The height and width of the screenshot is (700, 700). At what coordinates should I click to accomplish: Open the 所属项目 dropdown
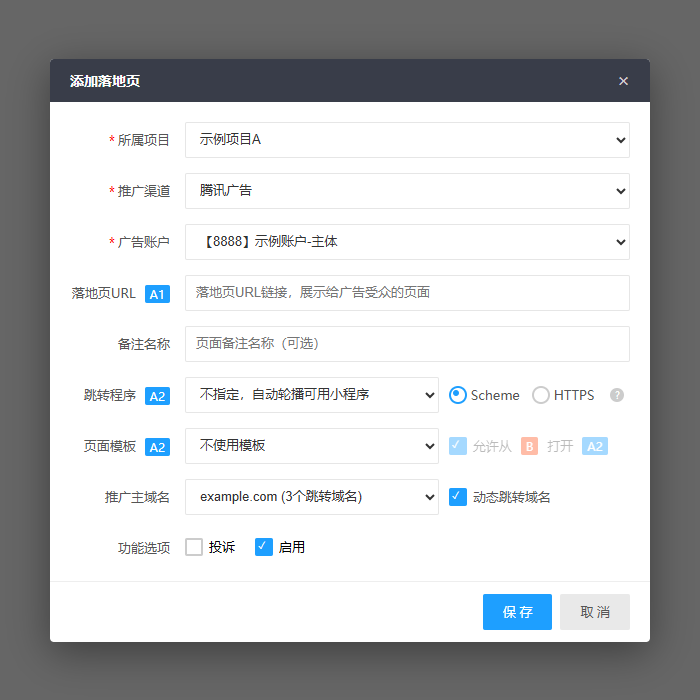[407, 140]
